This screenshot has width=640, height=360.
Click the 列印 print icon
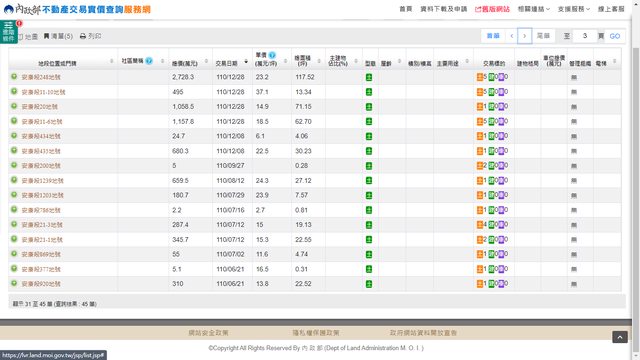tap(83, 36)
